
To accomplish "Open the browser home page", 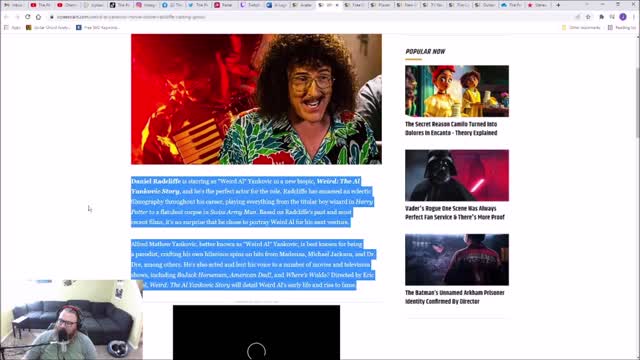I will tap(38, 17).
